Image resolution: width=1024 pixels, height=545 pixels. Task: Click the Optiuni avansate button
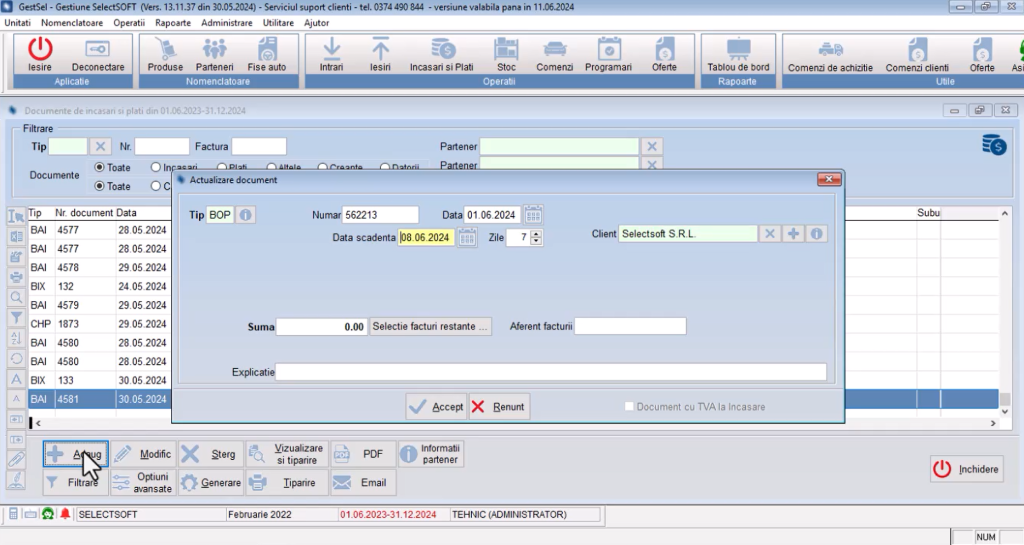coord(143,482)
